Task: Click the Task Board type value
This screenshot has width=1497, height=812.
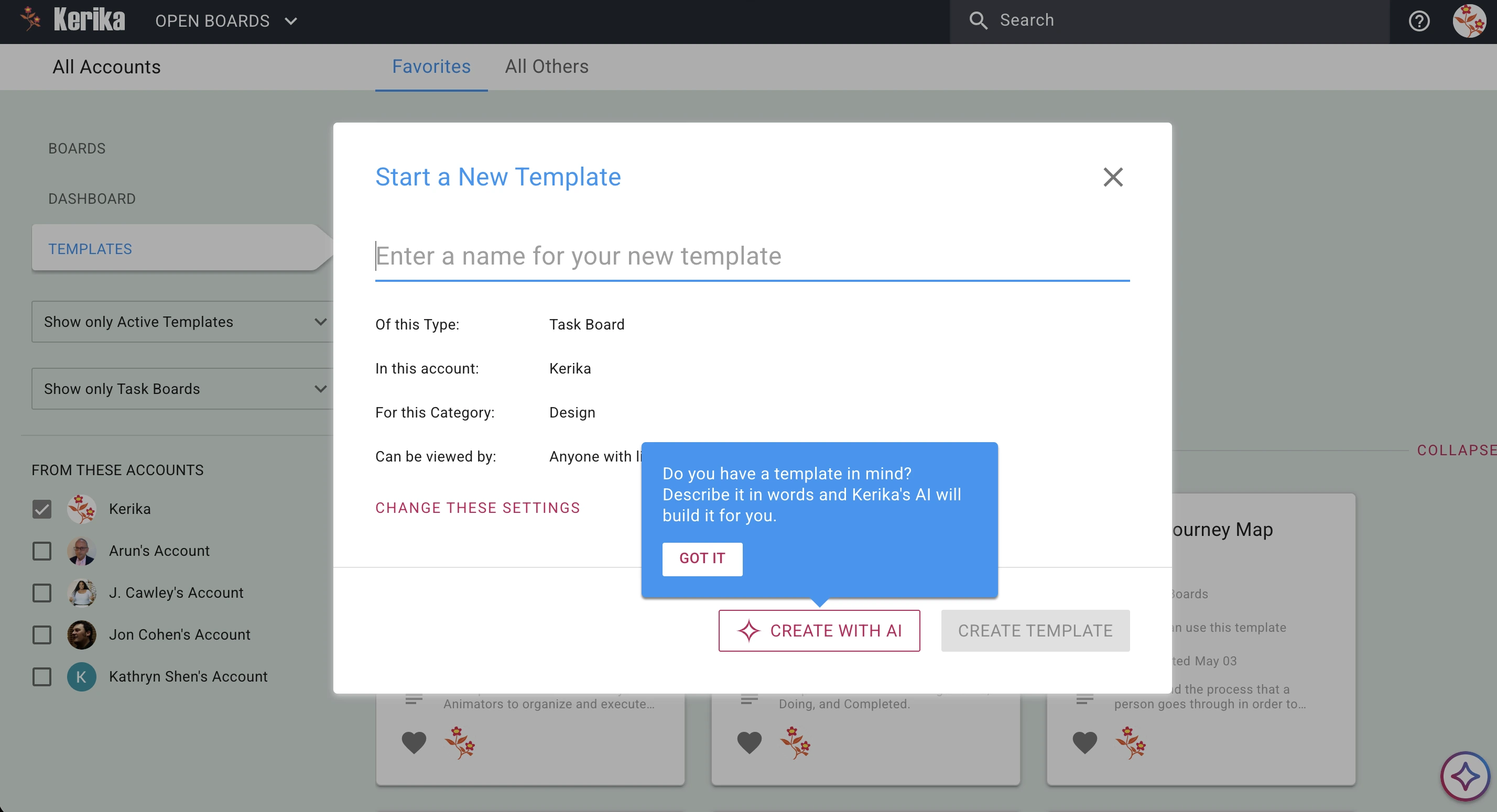Action: pyautogui.click(x=587, y=325)
